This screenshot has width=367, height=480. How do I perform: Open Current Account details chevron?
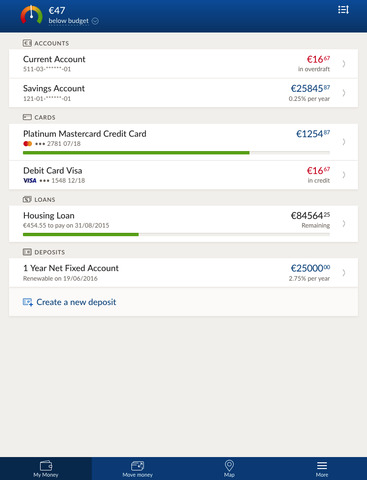tap(344, 63)
